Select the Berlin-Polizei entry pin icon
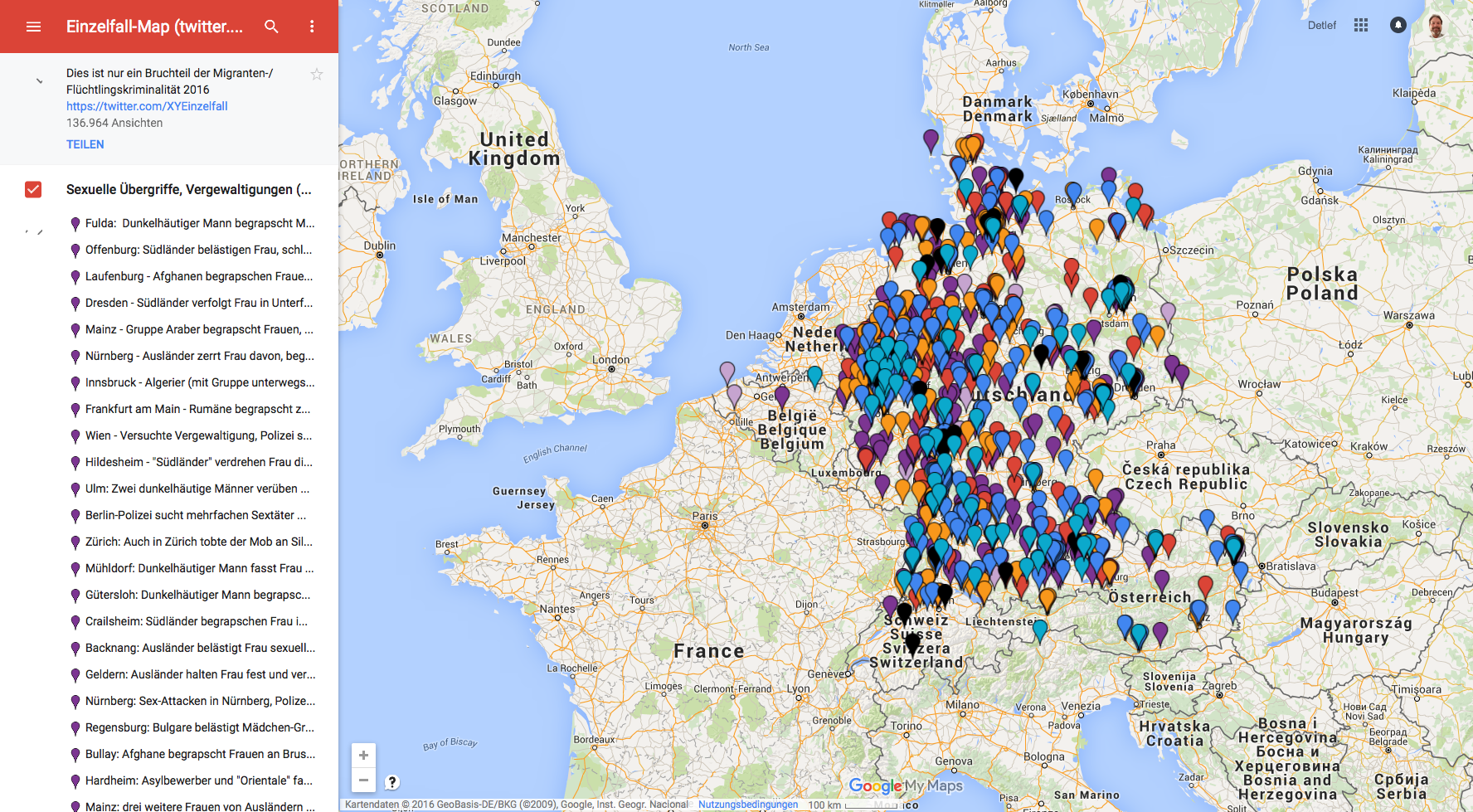This screenshot has height=812, width=1473. coord(75,516)
